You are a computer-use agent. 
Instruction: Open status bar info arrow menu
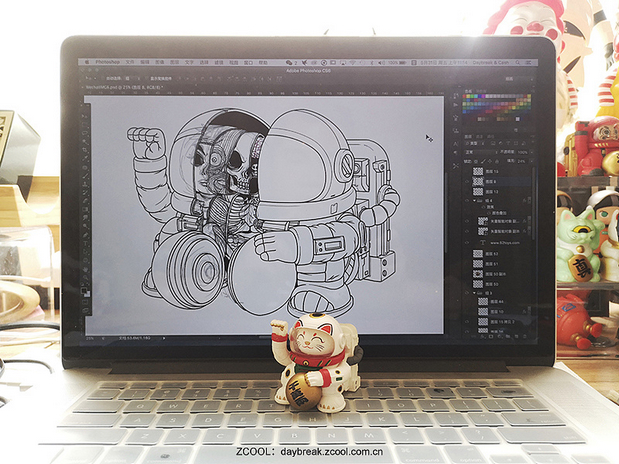(164, 338)
